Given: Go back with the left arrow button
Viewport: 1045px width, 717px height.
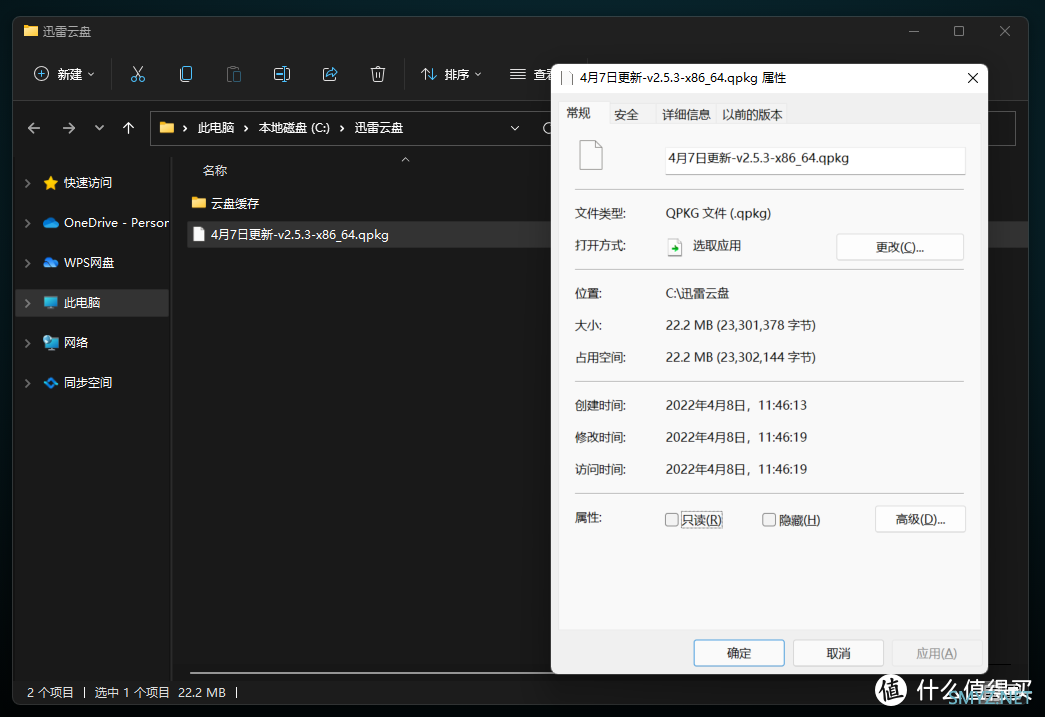Looking at the screenshot, I should point(34,128).
